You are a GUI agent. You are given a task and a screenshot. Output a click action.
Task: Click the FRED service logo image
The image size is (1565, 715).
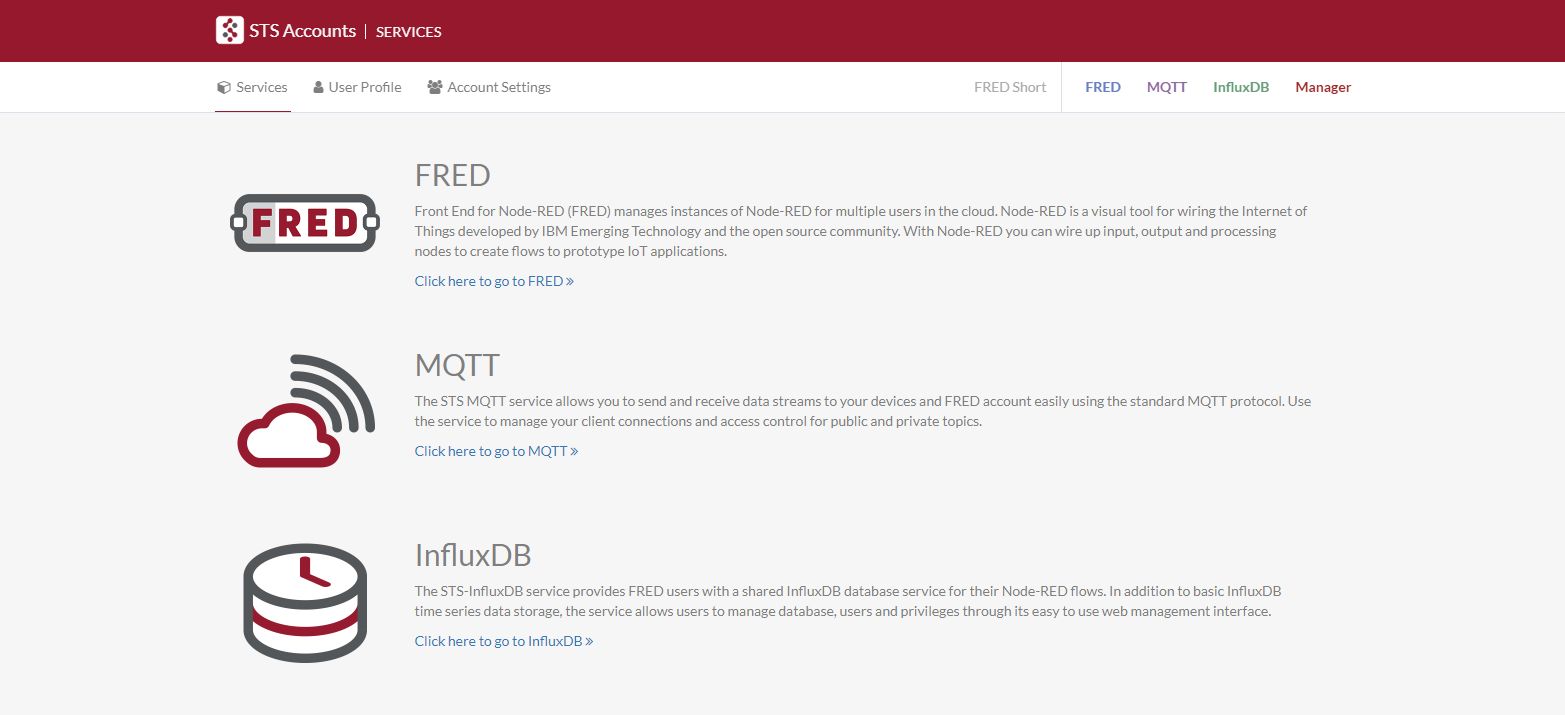[304, 222]
